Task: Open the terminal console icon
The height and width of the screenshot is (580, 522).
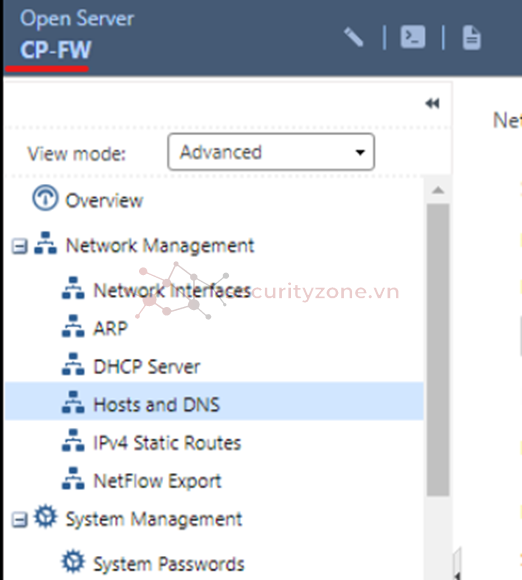Action: pos(412,37)
